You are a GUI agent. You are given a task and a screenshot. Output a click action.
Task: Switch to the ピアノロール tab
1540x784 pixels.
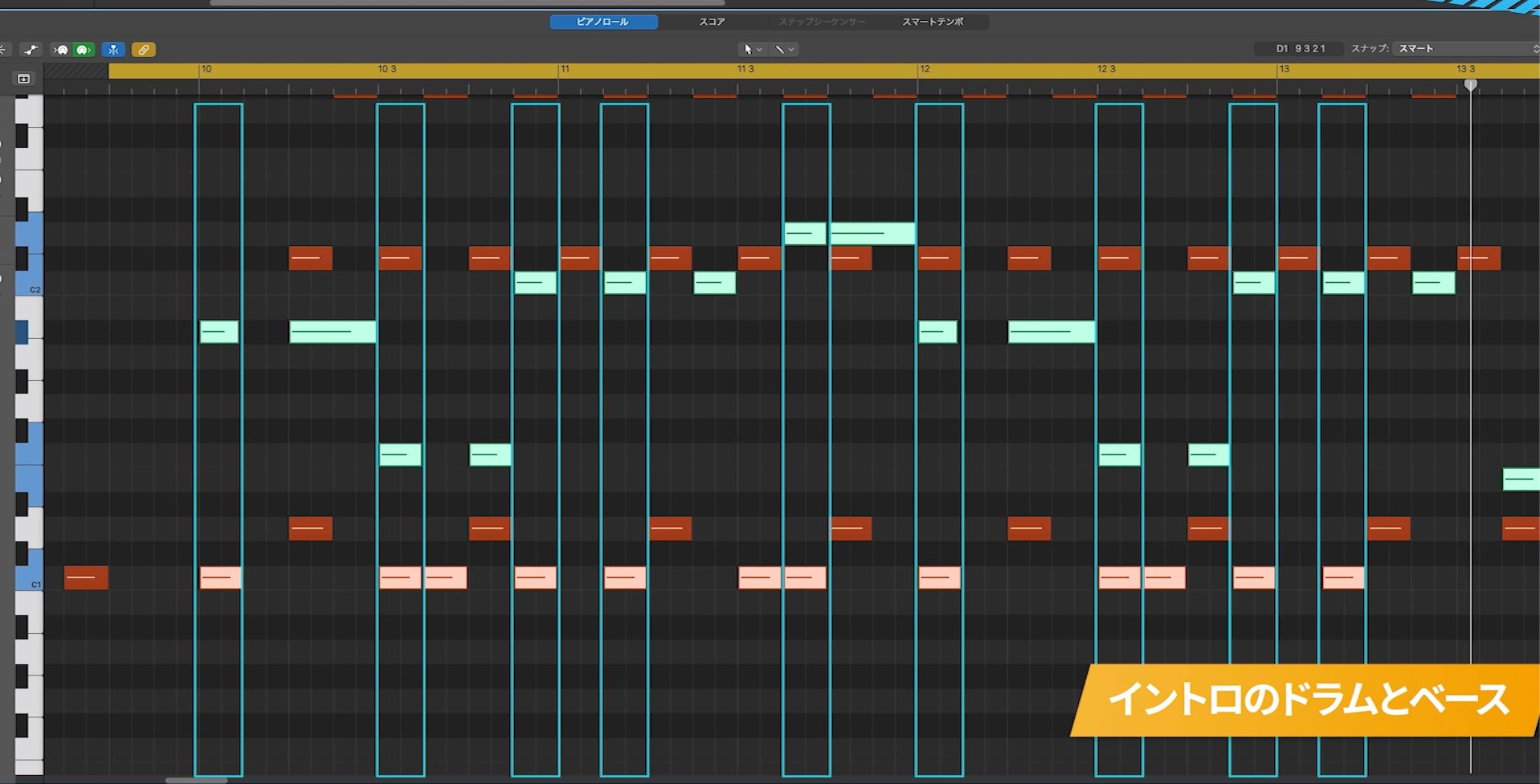[x=603, y=22]
